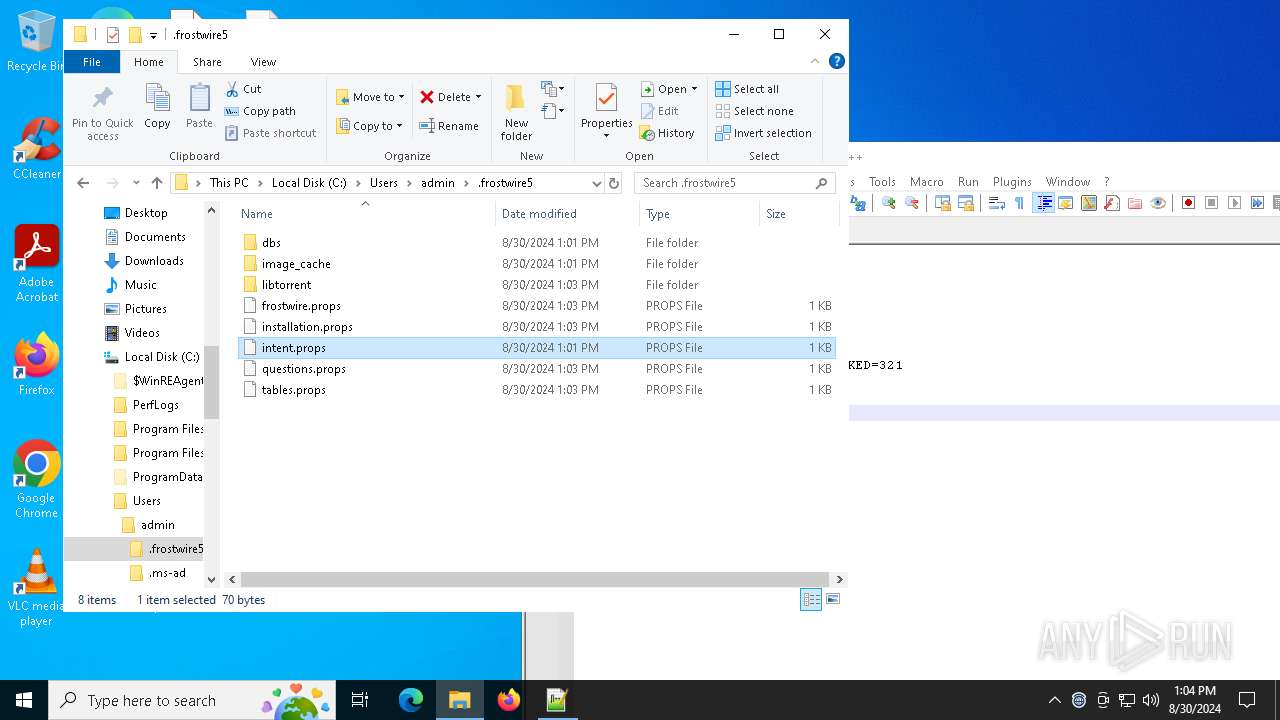
Task: Switch to the Share tab
Action: [x=207, y=62]
